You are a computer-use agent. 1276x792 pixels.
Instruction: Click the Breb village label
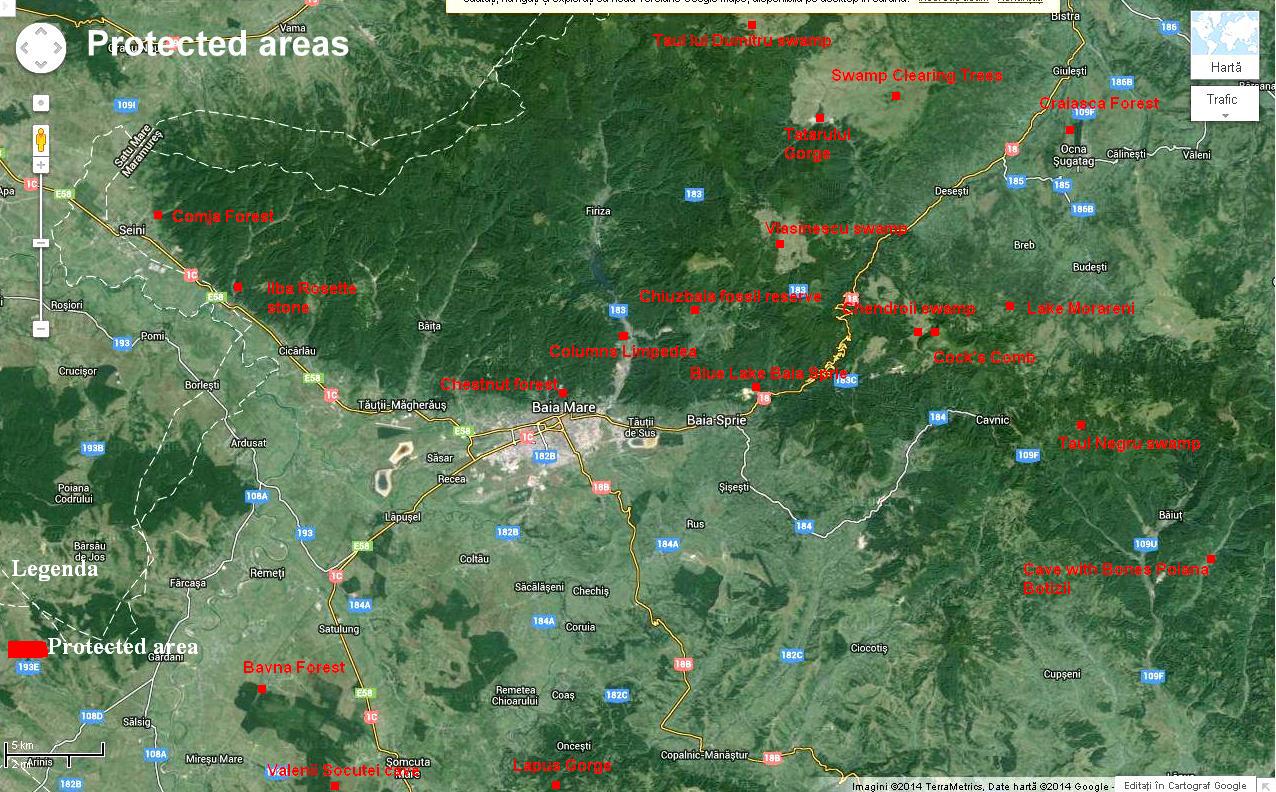pos(1024,245)
